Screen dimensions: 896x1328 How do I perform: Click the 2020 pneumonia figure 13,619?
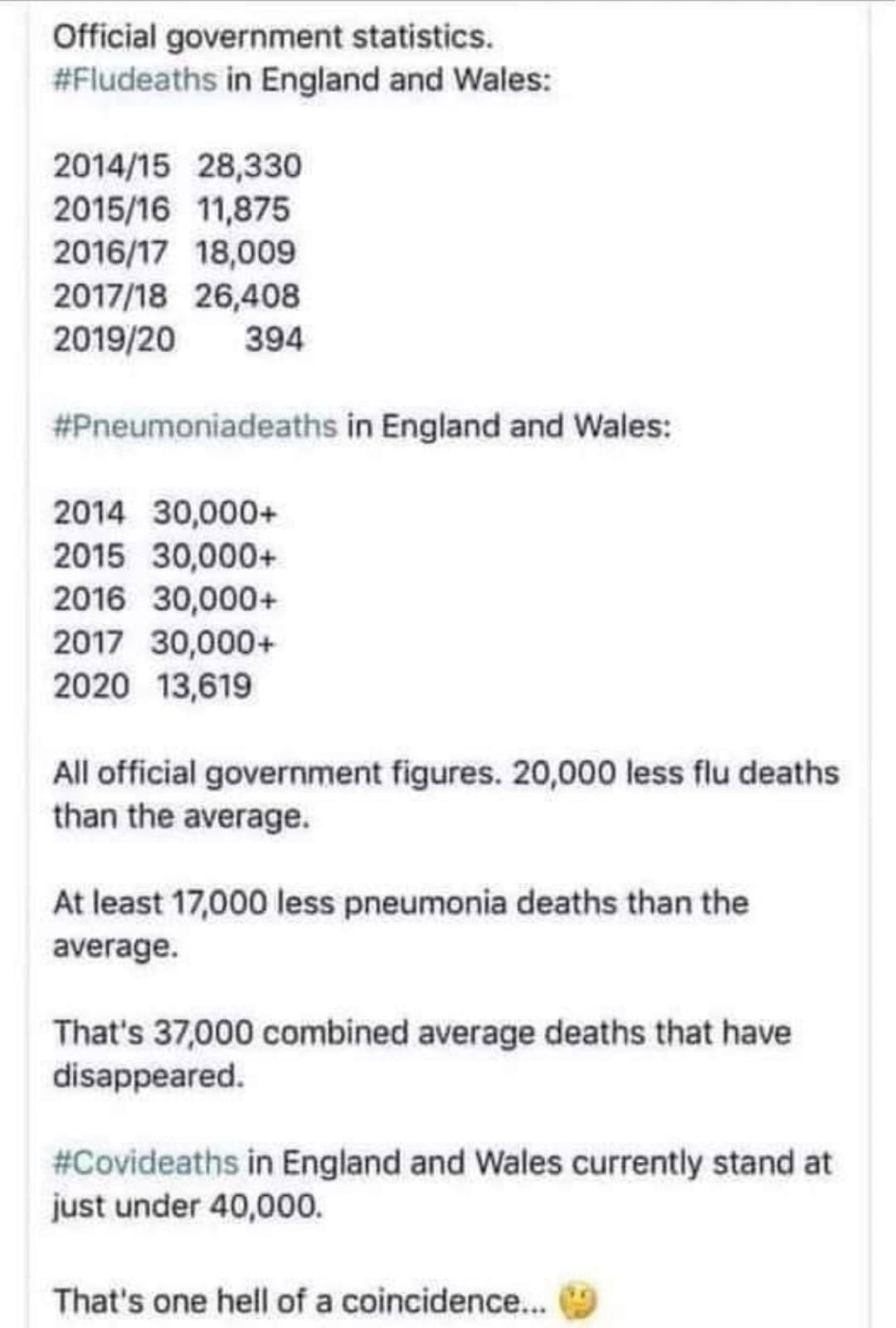[204, 686]
